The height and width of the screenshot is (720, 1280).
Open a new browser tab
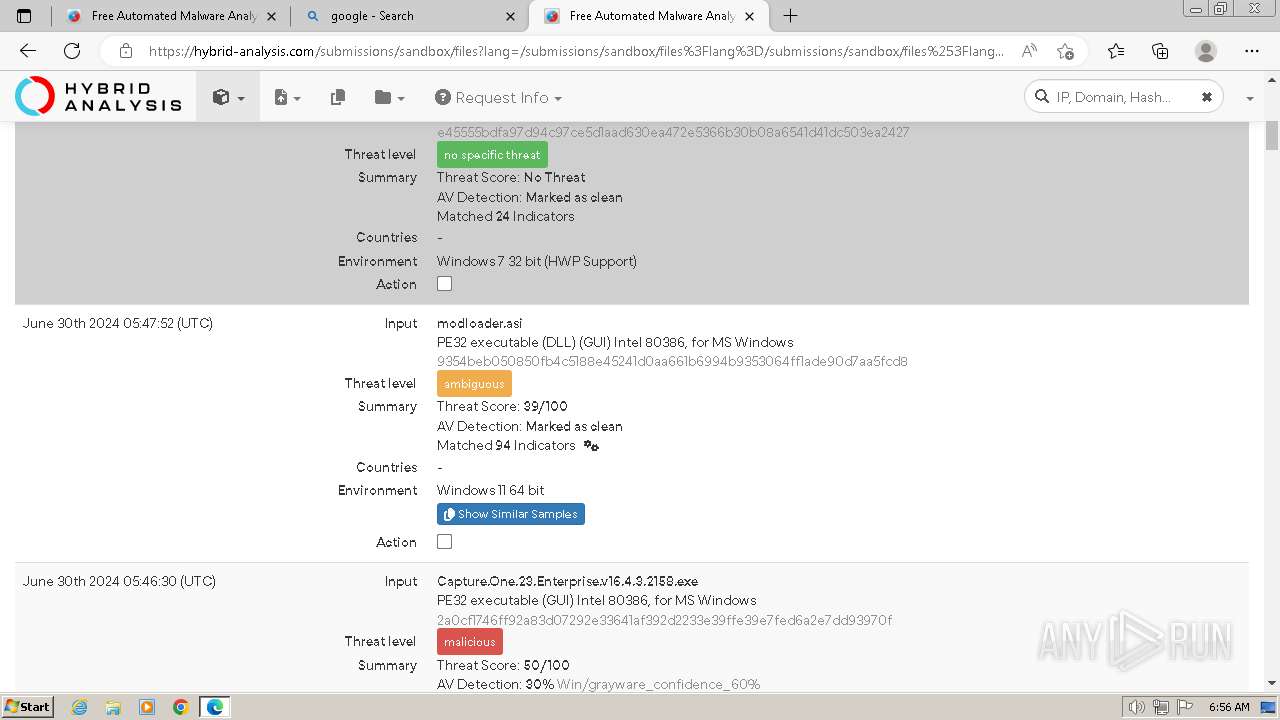pos(790,16)
